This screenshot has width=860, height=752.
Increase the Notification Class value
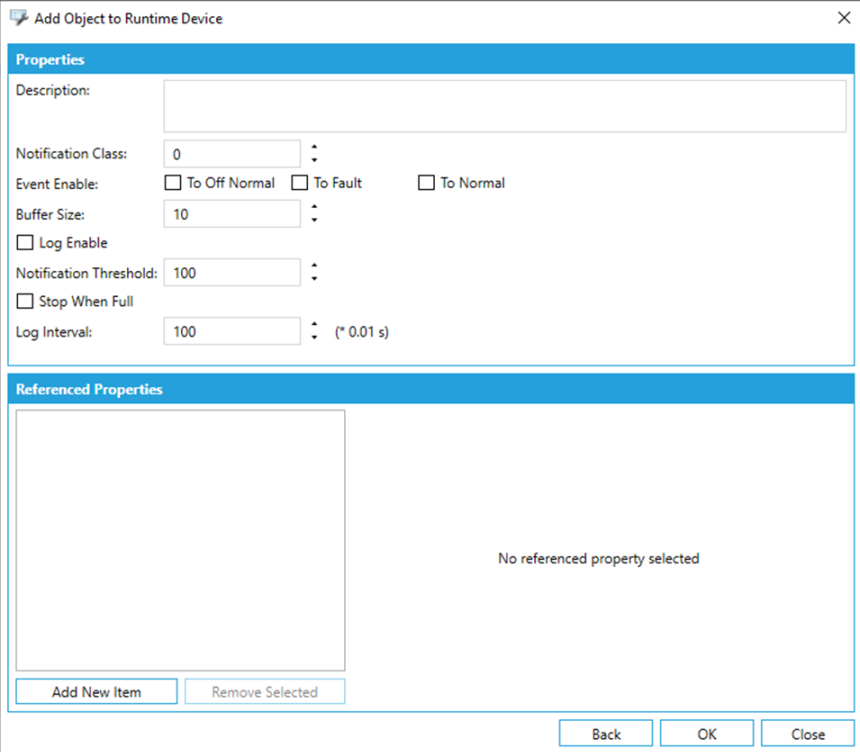[314, 148]
